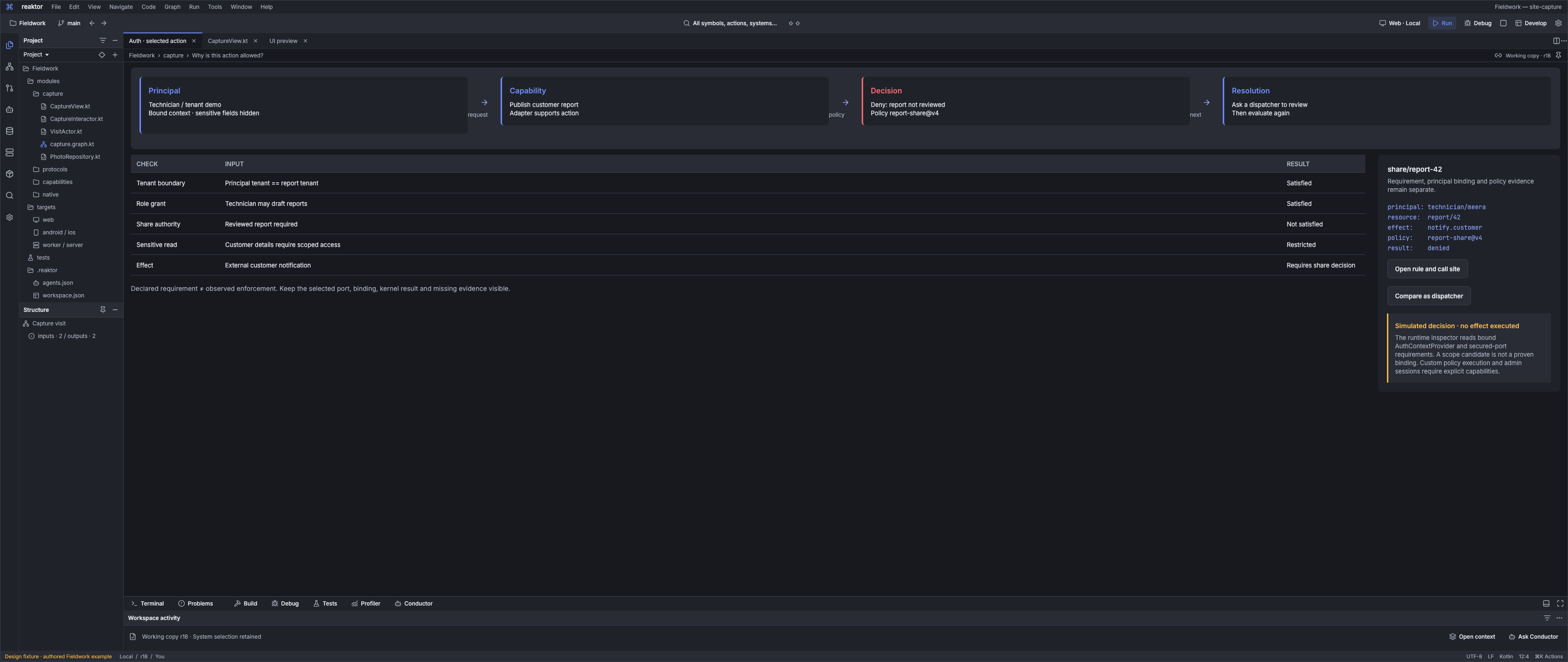Click the stop square icon in toolbar
Screen dimensions: 1568x662
[1503, 23]
